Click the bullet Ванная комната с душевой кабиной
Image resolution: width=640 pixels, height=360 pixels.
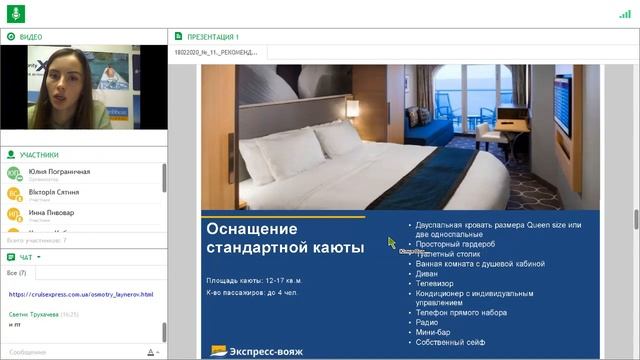pyautogui.click(x=480, y=264)
